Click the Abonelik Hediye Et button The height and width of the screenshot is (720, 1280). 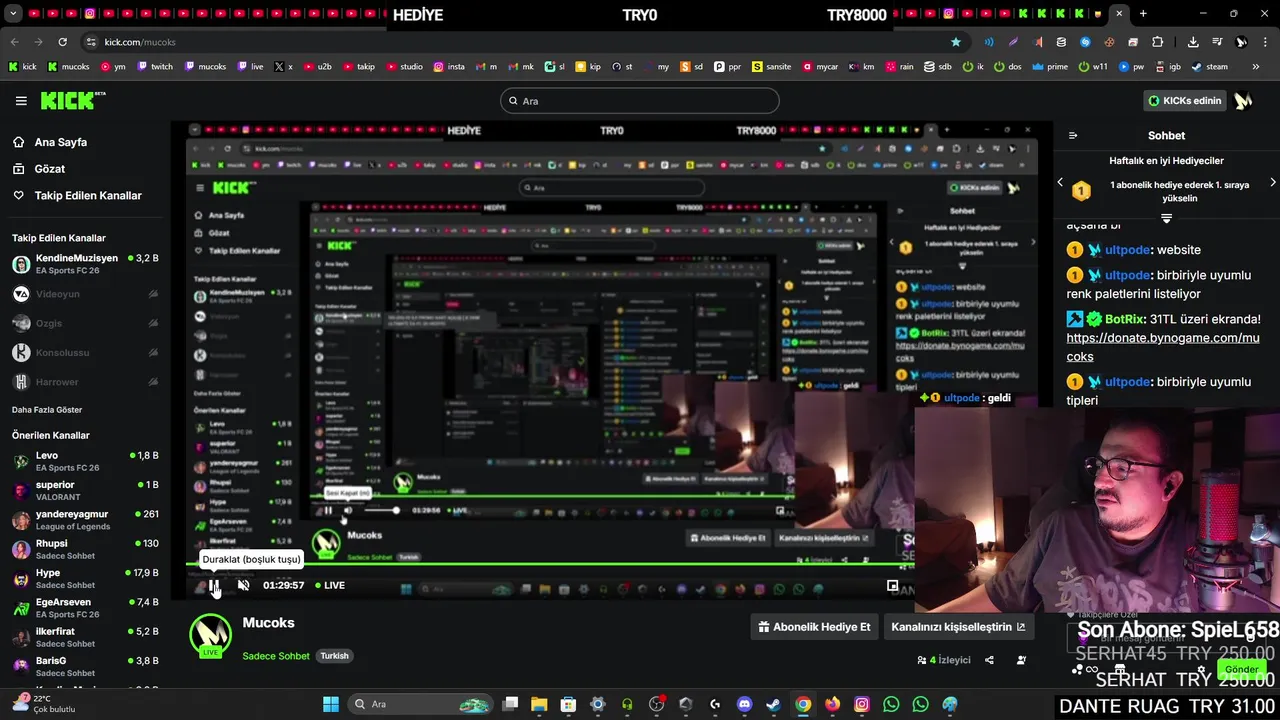coord(815,627)
